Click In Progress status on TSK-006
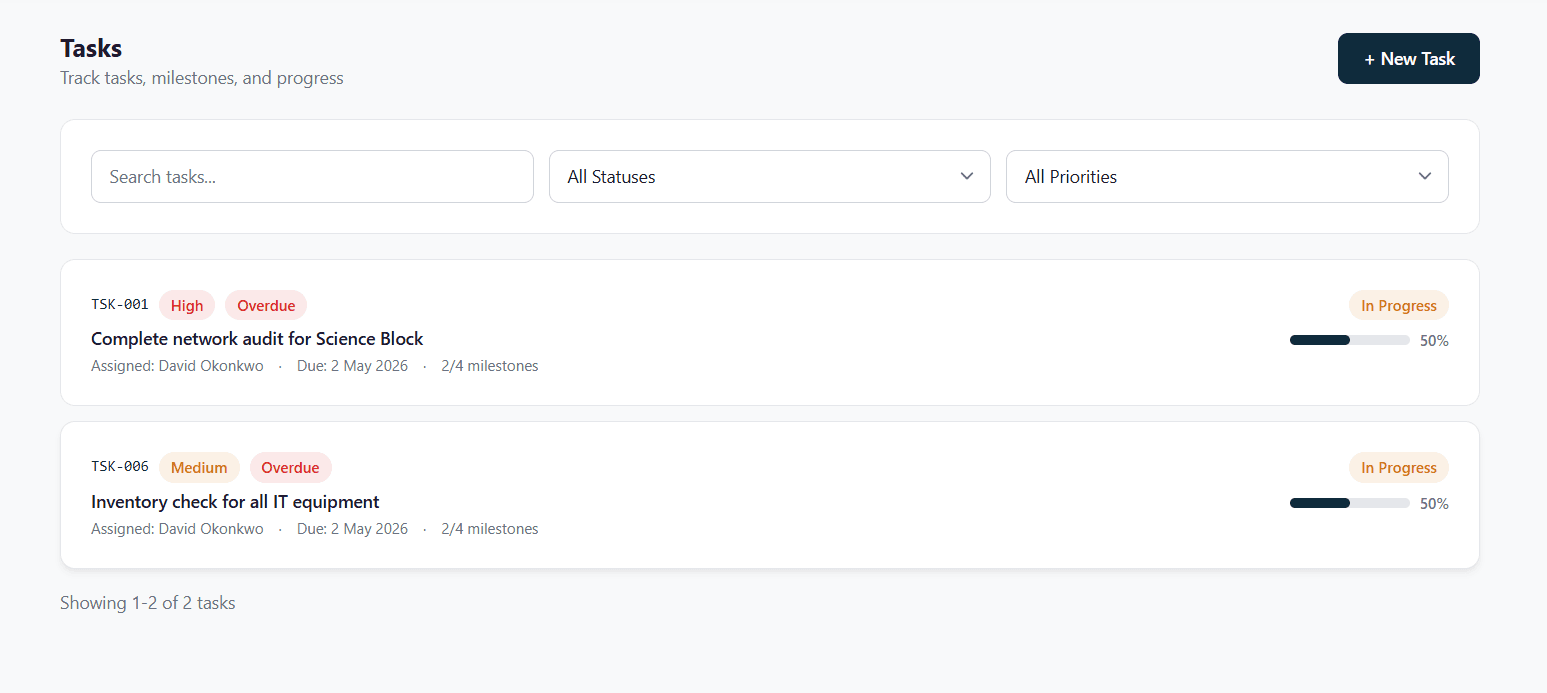The image size is (1547, 693). point(1398,468)
